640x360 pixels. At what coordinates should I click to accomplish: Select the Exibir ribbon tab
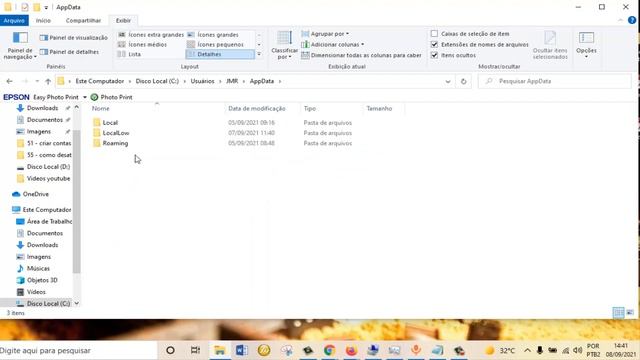coord(123,20)
